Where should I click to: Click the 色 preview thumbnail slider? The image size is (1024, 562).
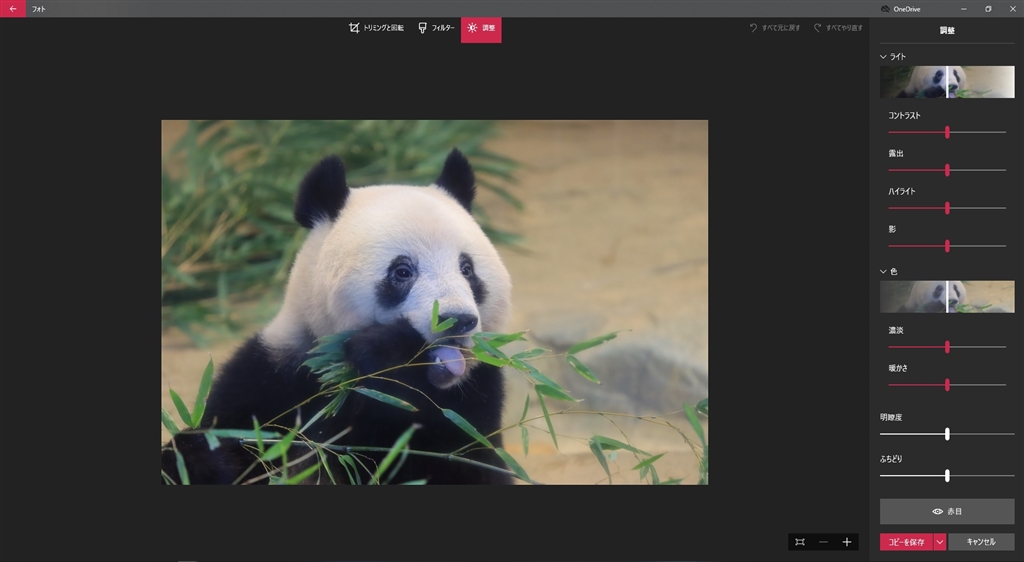(x=947, y=296)
